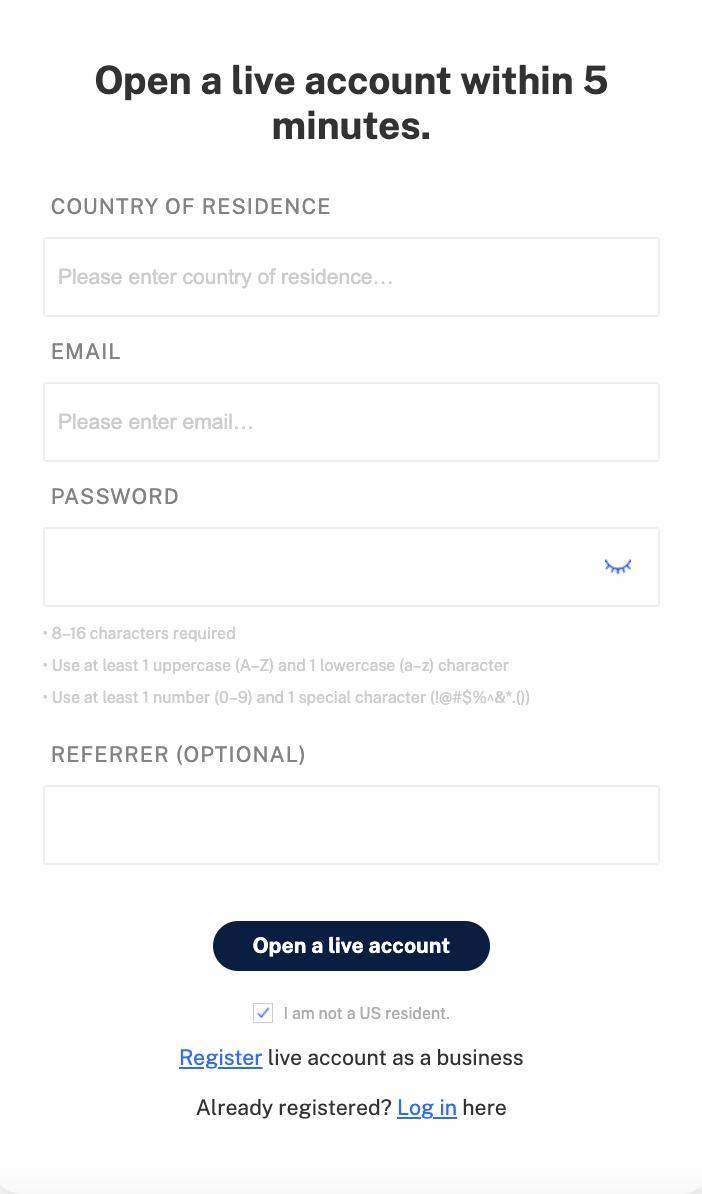Click into the email input field
Viewport: 702px width, 1194px height.
[x=351, y=422]
